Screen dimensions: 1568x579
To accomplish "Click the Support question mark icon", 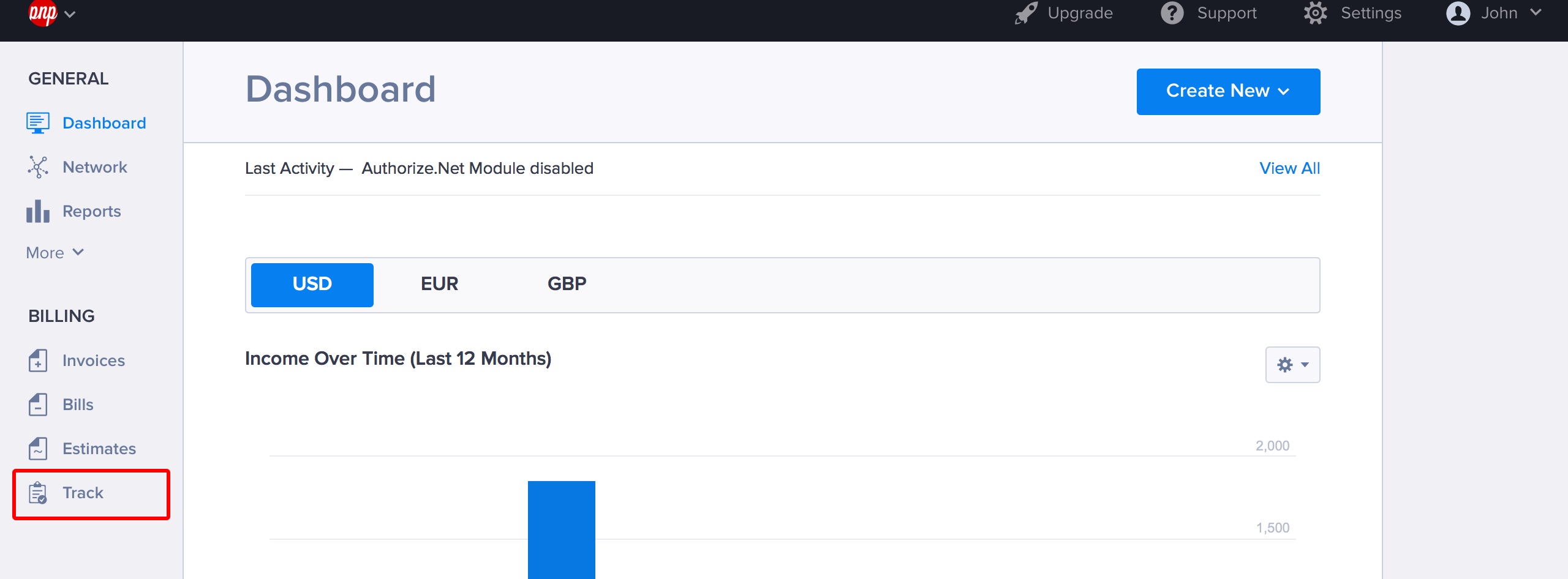I will pos(1172,13).
